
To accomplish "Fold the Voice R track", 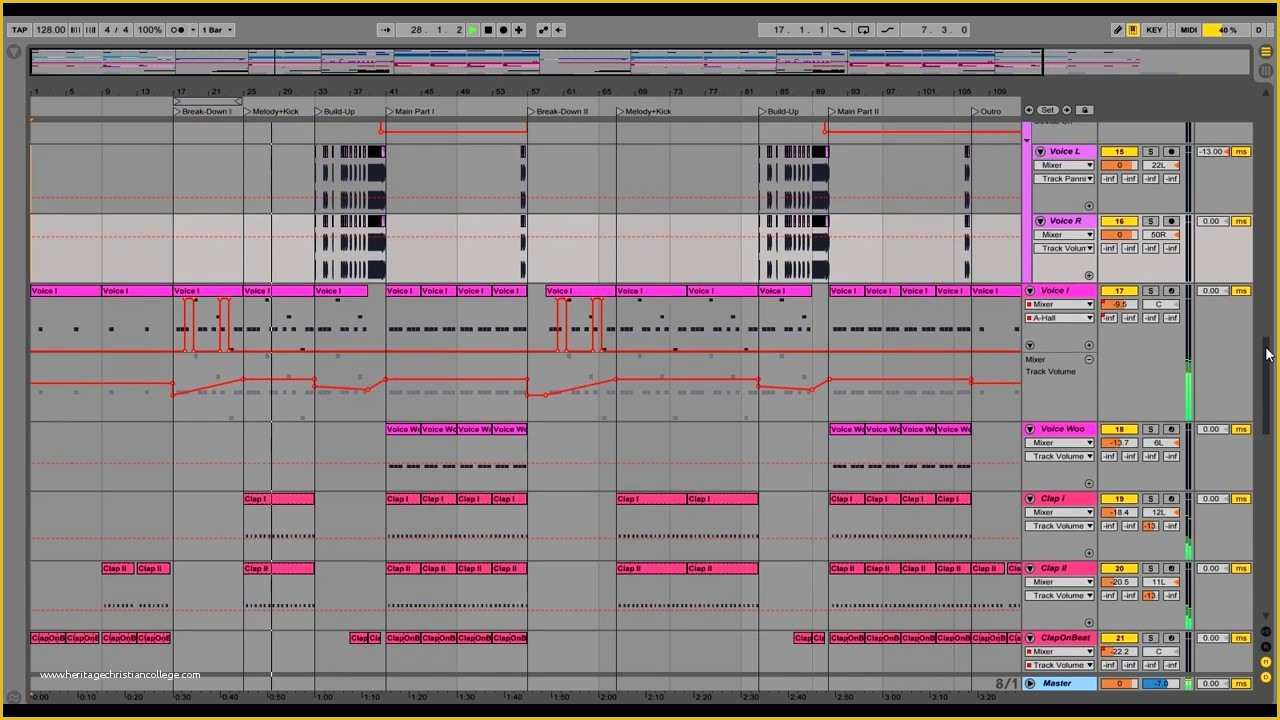I will pos(1040,221).
